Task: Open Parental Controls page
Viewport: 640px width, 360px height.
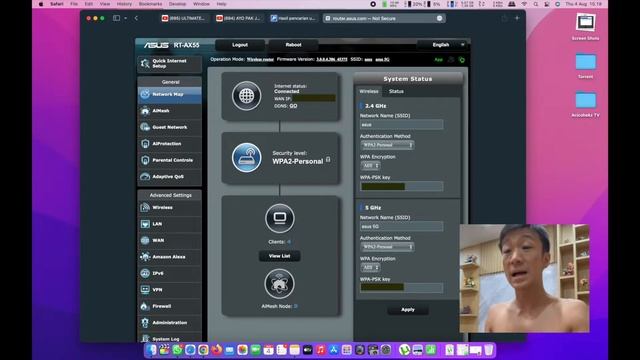Action: tap(169, 160)
